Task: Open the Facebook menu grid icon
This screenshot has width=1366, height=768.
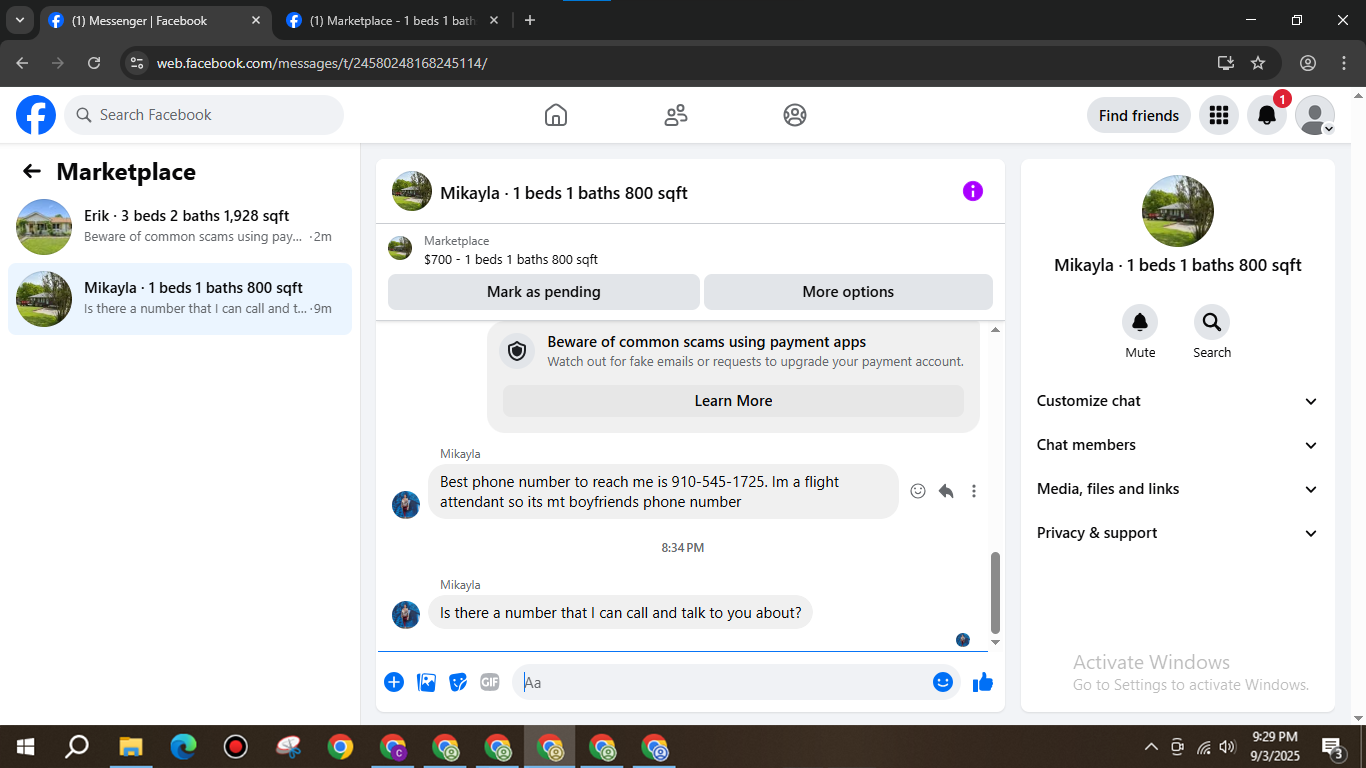Action: pos(1218,115)
